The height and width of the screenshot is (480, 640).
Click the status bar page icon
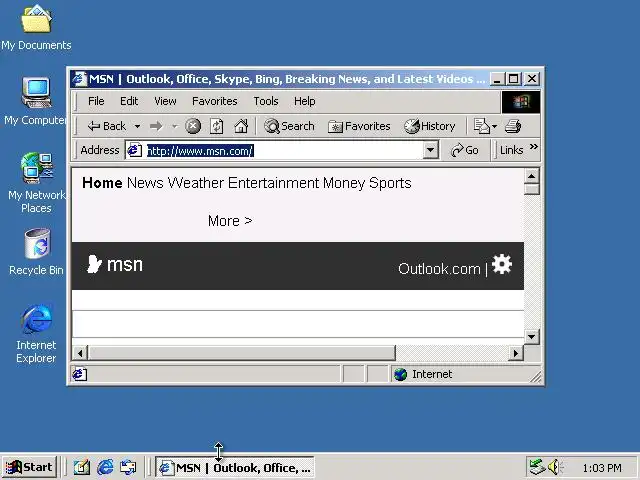pos(80,374)
